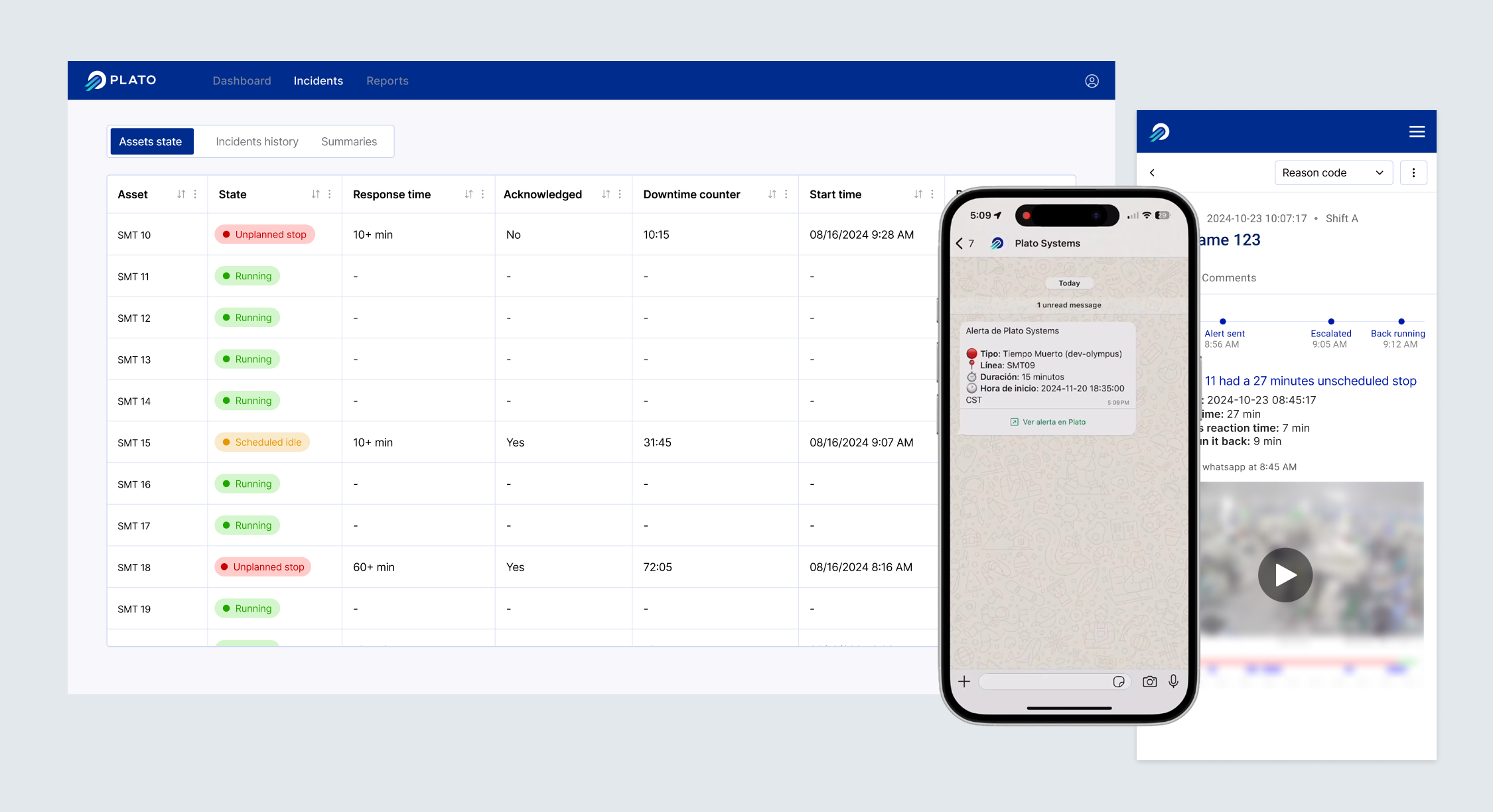Viewport: 1493px width, 812px height.
Task: Click the SMT 16 Running badge
Action: tap(247, 484)
